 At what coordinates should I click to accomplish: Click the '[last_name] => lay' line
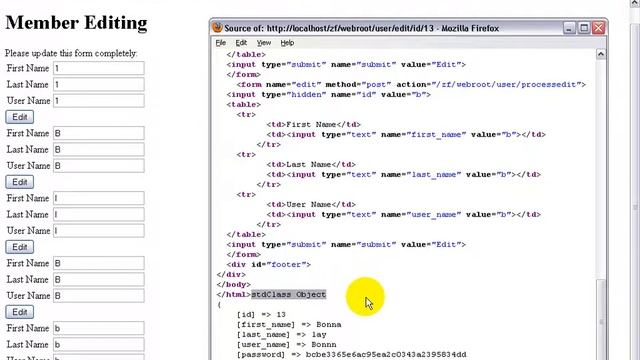click(282, 335)
